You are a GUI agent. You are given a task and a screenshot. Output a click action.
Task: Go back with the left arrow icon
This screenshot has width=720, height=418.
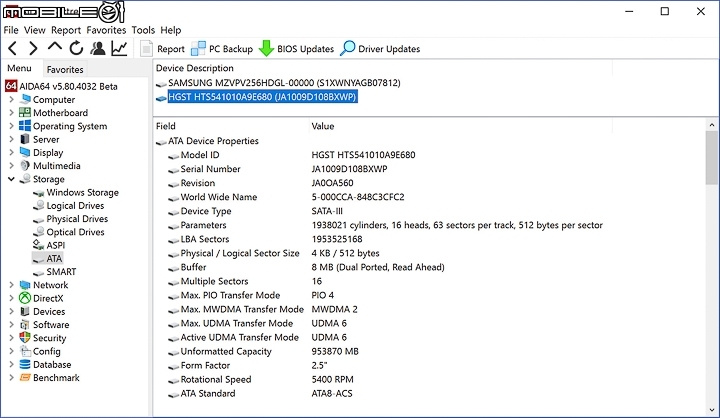pos(13,48)
